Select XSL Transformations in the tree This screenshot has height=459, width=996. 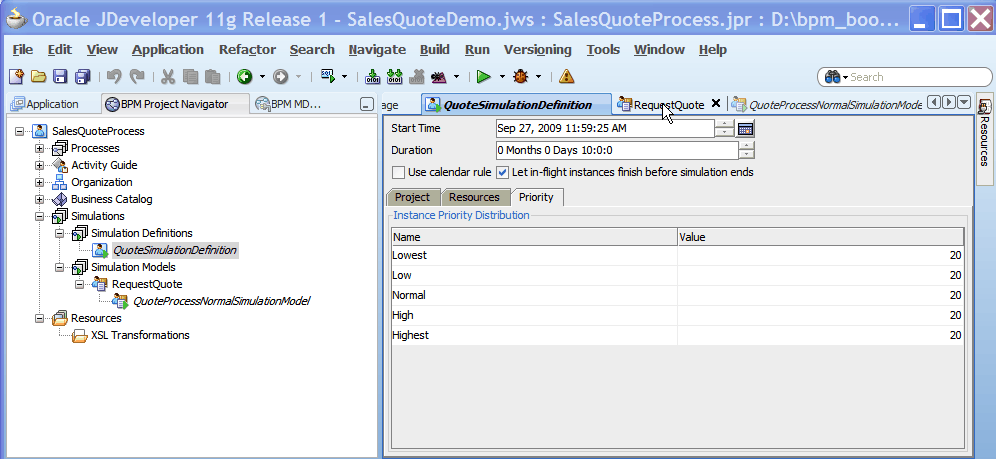pos(140,335)
